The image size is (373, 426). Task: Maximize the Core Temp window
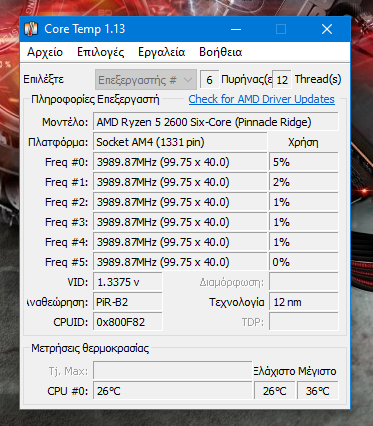point(281,29)
